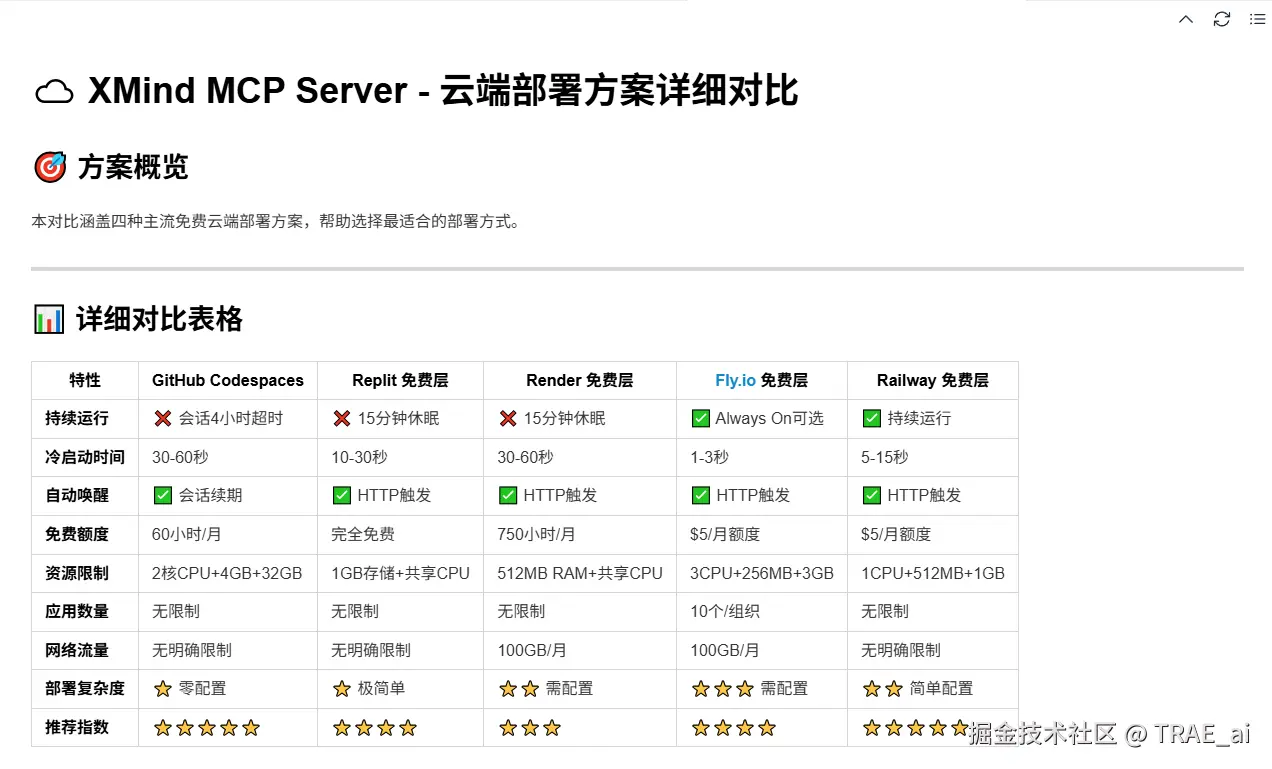Refresh the preview with the reload icon
The width and height of the screenshot is (1272, 769).
tap(1221, 19)
